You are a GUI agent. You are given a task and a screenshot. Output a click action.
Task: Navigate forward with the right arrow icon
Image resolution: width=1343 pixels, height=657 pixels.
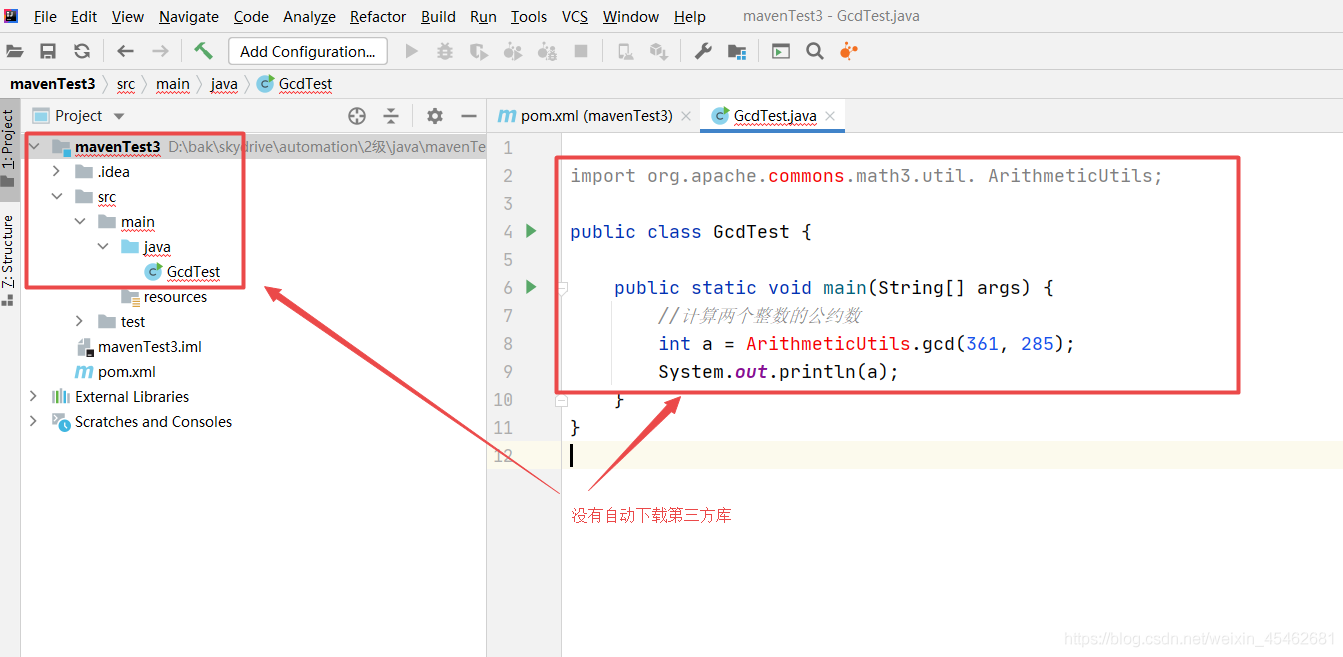pyautogui.click(x=160, y=51)
